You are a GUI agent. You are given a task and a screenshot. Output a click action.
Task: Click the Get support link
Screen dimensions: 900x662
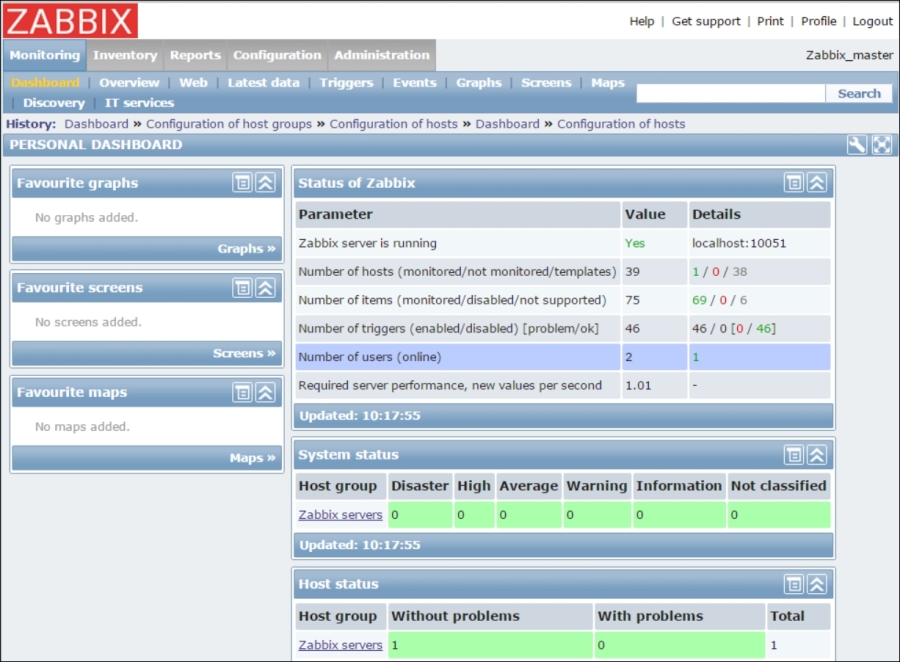706,21
